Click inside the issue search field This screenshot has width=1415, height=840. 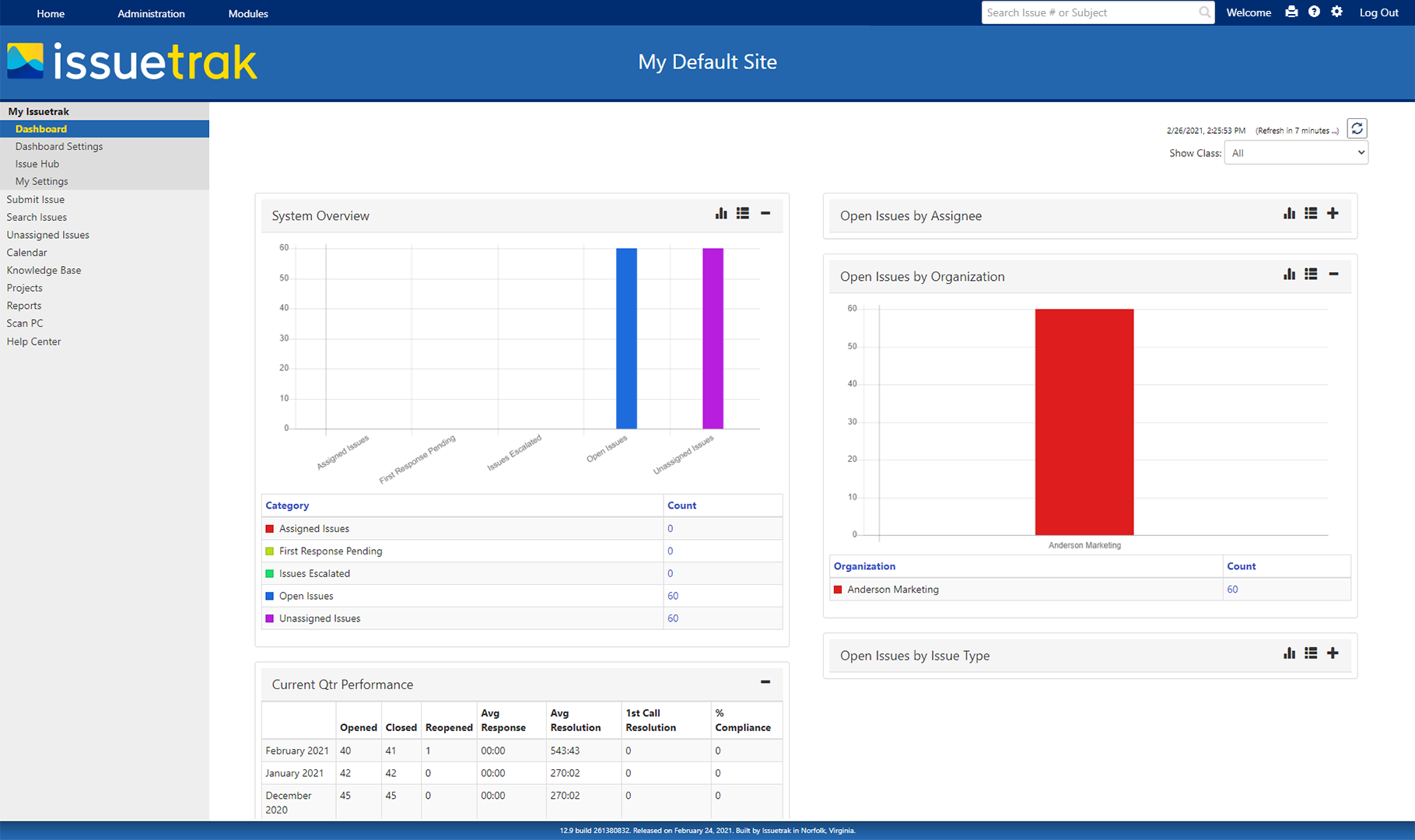pos(1089,12)
